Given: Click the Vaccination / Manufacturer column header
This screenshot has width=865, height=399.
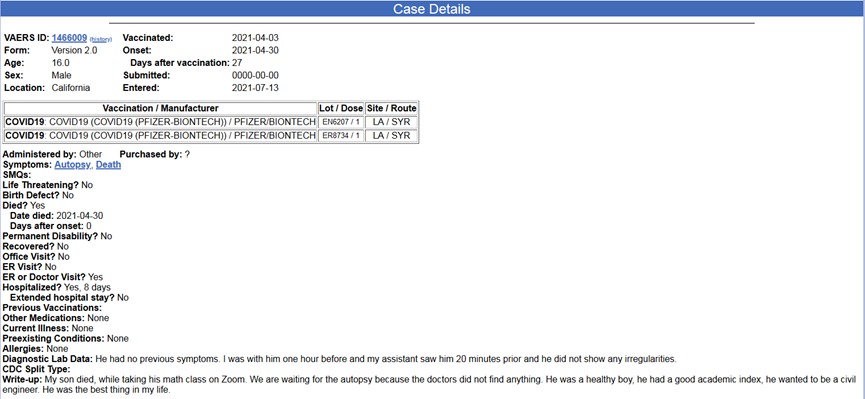Looking at the screenshot, I should [161, 108].
